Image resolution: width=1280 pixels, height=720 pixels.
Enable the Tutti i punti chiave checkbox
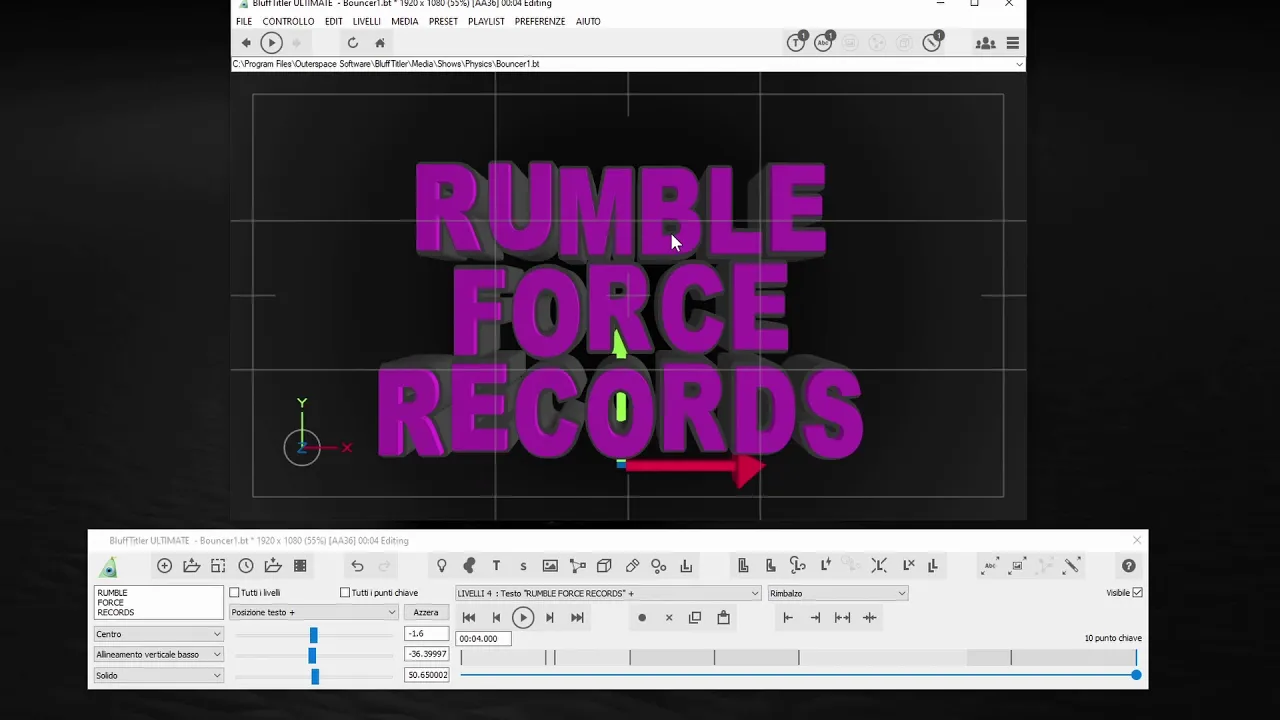(345, 593)
